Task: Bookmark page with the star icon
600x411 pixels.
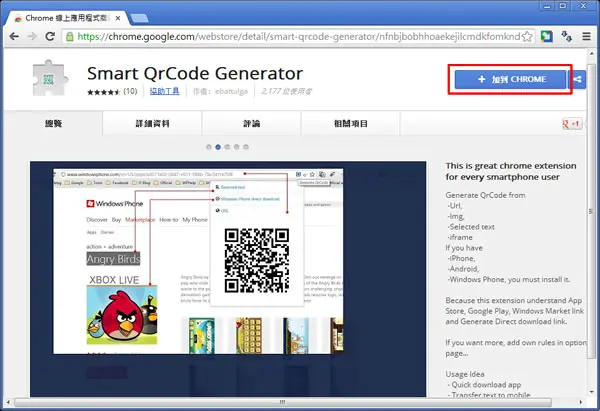Action: [527, 37]
